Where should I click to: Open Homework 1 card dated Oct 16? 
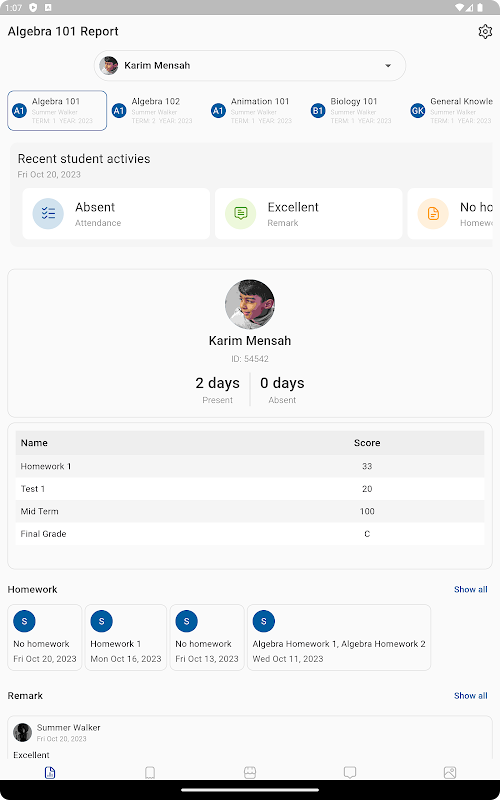coord(126,637)
